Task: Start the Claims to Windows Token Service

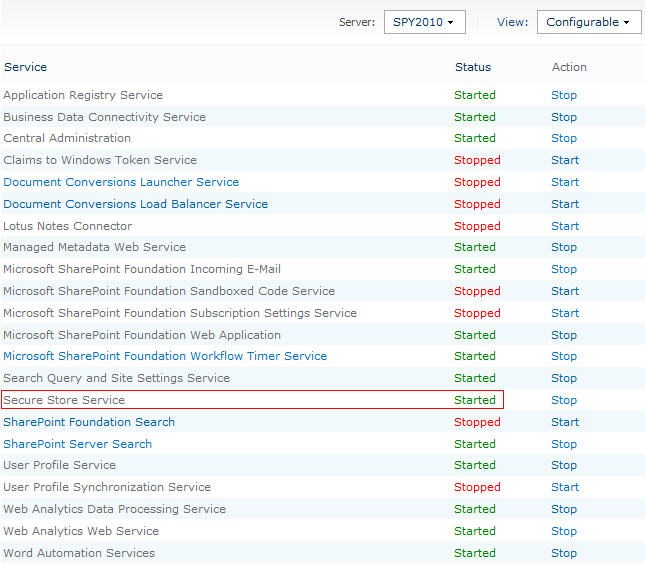Action: pos(565,160)
